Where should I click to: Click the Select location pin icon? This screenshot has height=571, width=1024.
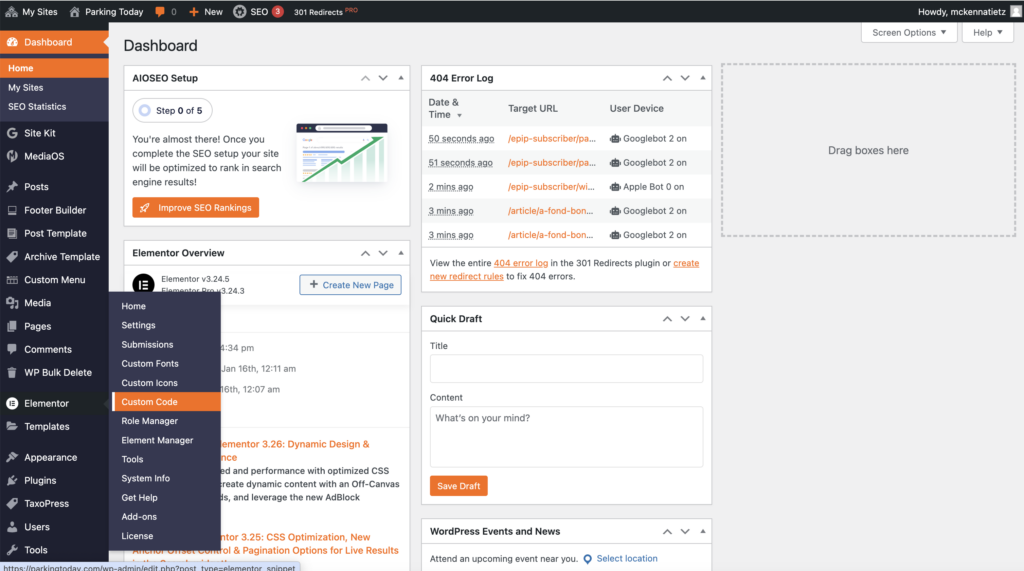(587, 559)
